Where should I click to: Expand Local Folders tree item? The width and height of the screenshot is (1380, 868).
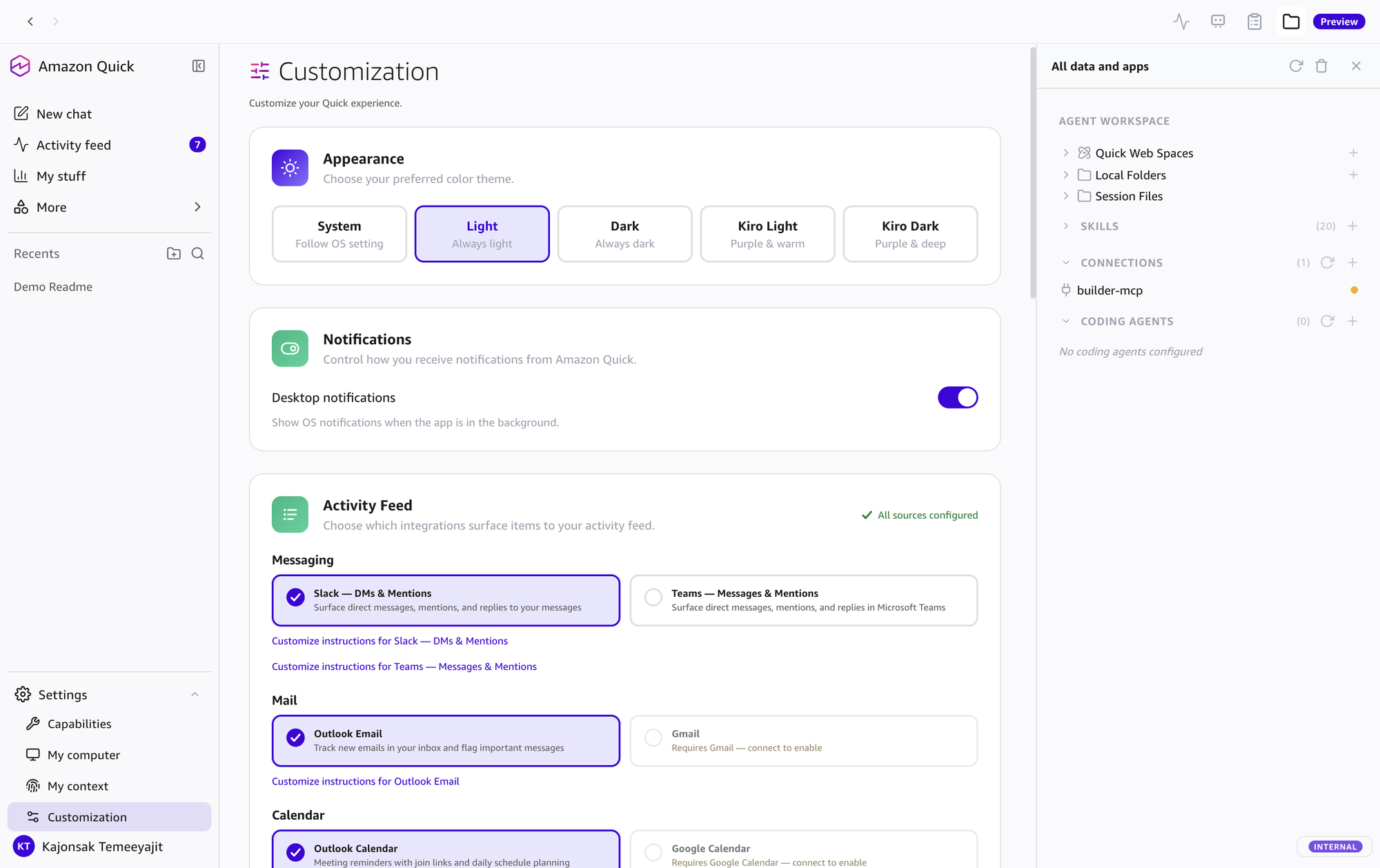(1066, 175)
